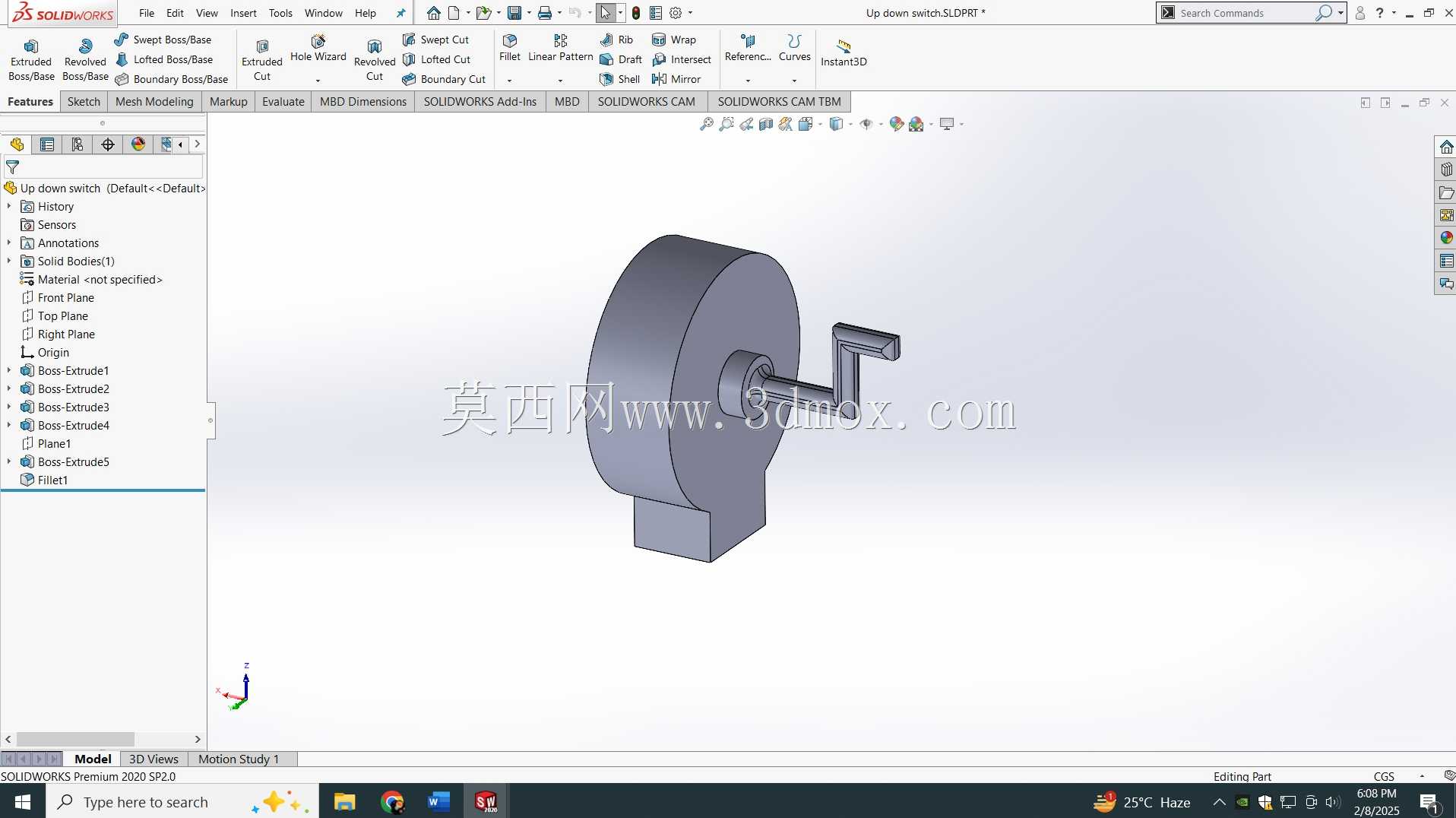The width and height of the screenshot is (1456, 818).
Task: Click the Swept Cut tool
Action: pos(435,40)
